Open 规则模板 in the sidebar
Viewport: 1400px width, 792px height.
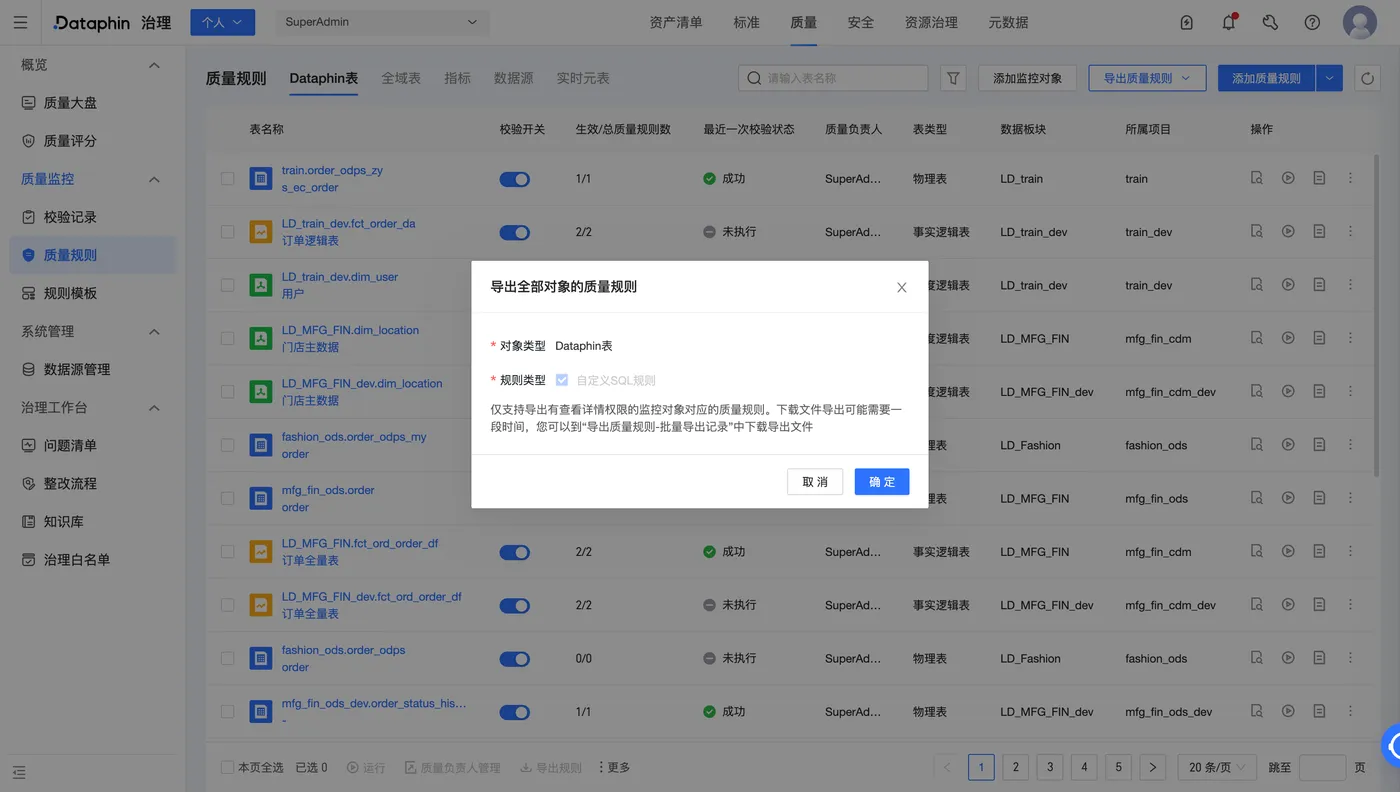pyautogui.click(x=92, y=293)
